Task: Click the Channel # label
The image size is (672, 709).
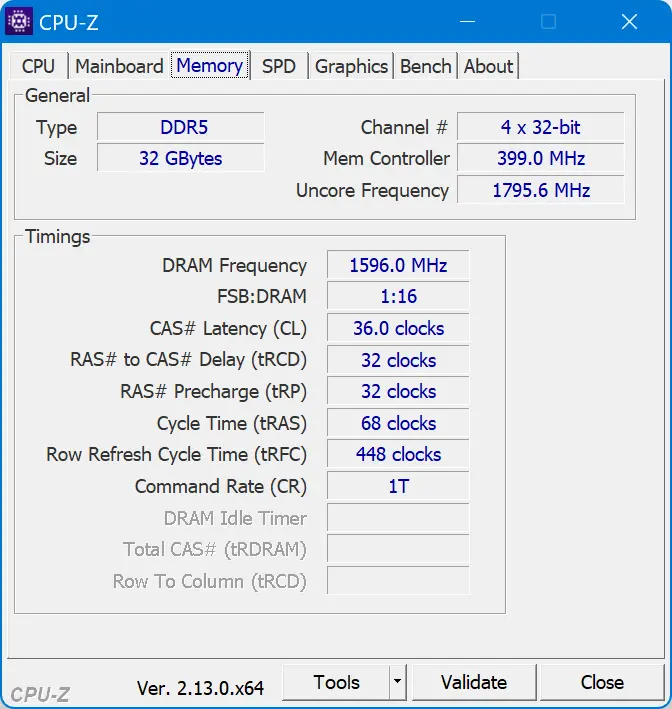Action: click(x=404, y=127)
